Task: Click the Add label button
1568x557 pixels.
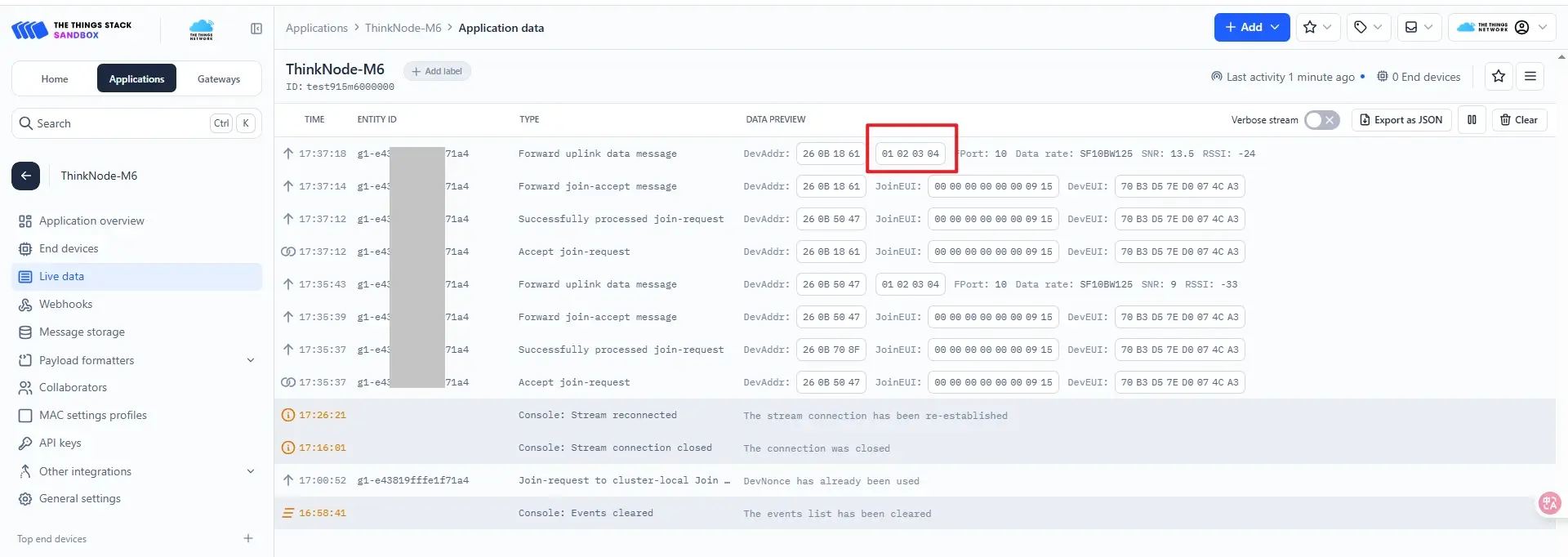Action: point(437,72)
